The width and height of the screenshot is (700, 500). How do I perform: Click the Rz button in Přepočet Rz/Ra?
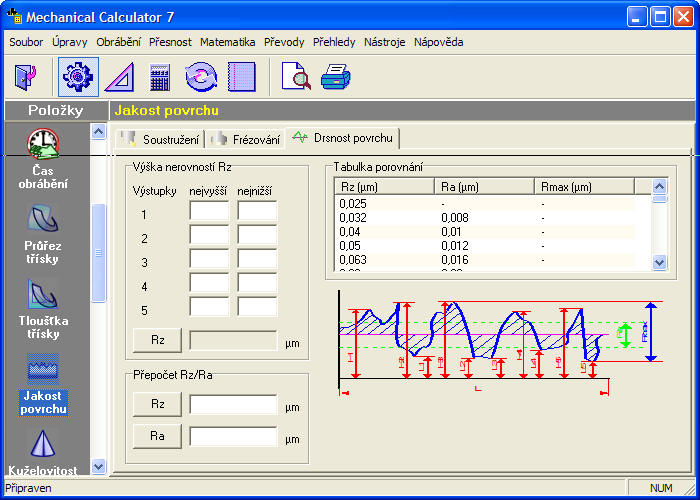(157, 404)
